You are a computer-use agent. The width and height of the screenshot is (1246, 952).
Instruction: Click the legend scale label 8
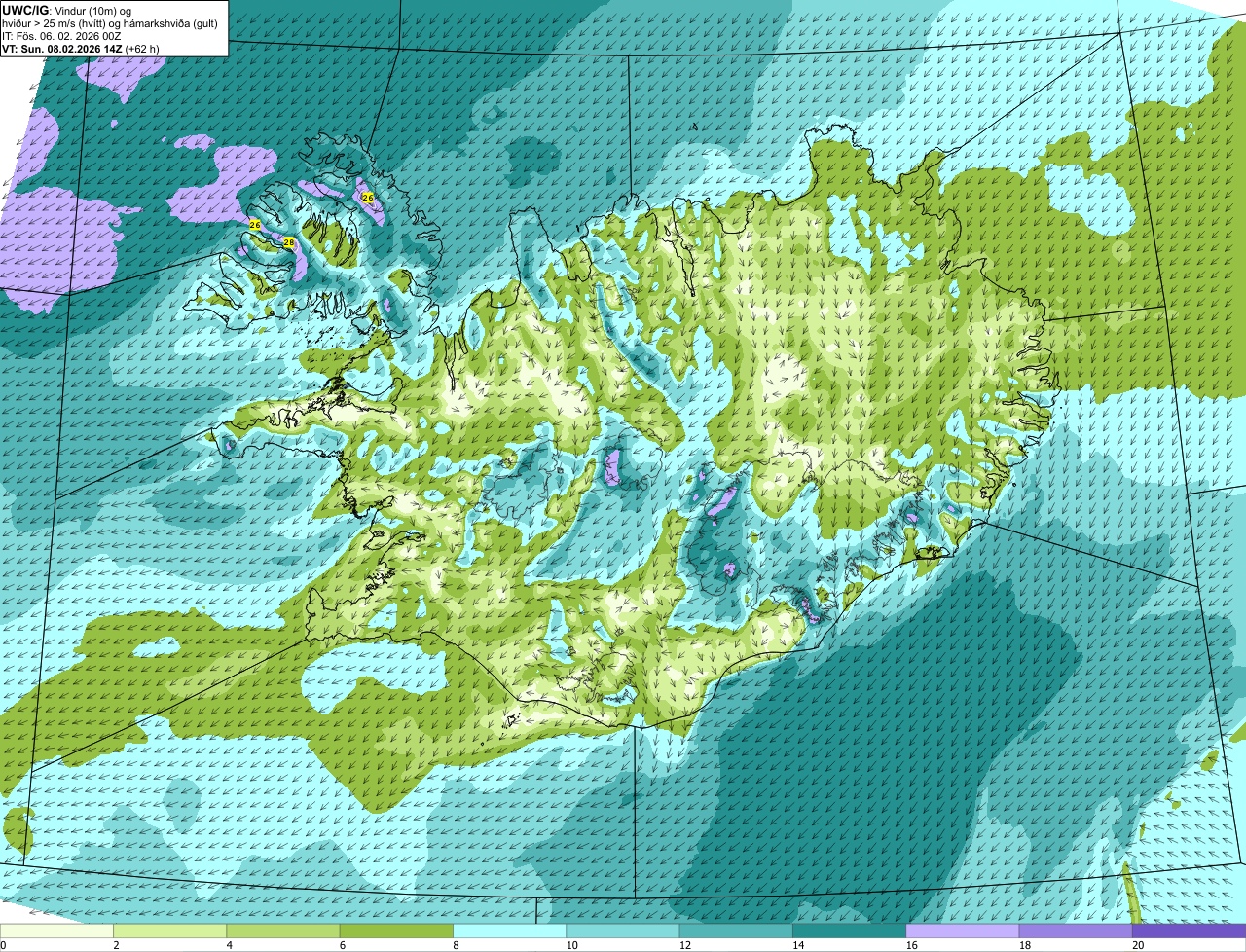coord(456,945)
